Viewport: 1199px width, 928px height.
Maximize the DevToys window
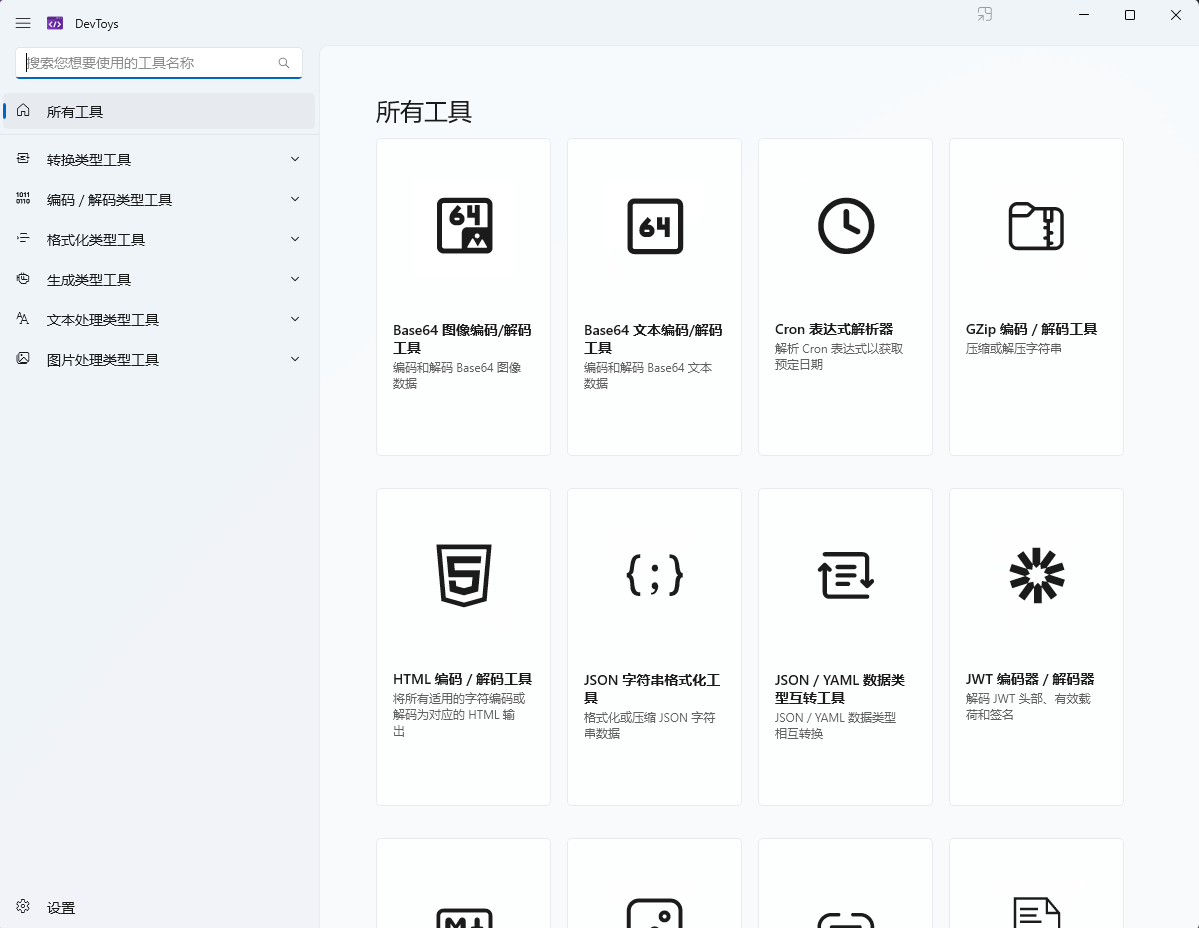click(1129, 15)
